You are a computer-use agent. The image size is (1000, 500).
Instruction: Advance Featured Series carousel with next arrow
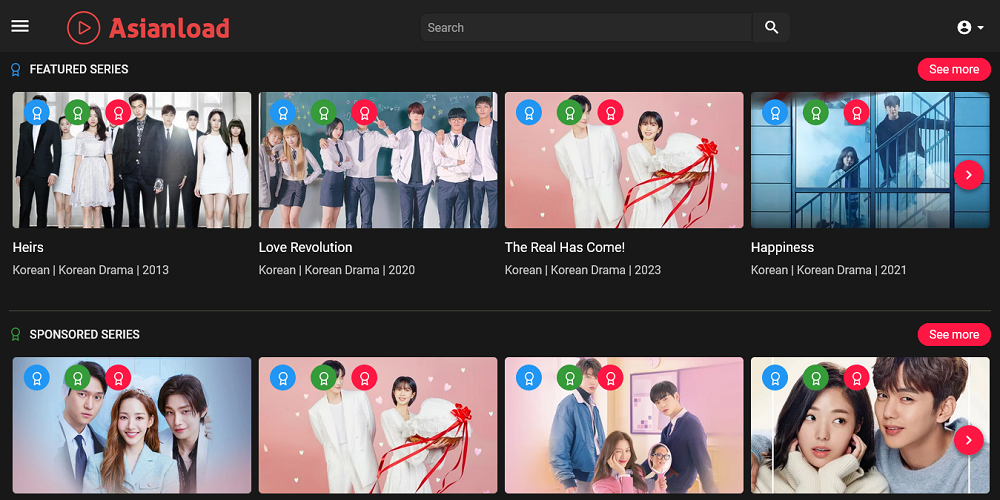tap(969, 175)
